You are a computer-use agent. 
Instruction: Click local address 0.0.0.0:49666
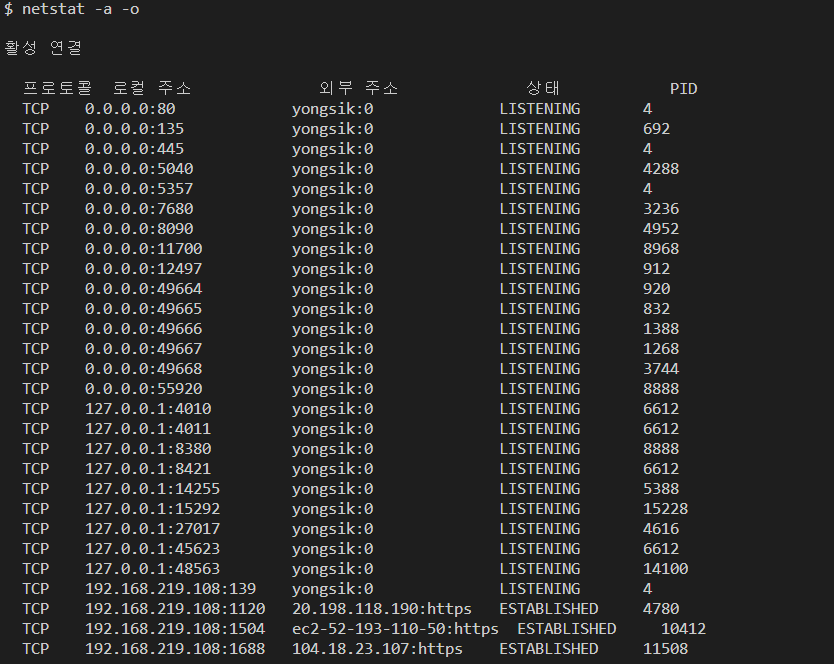tap(144, 329)
